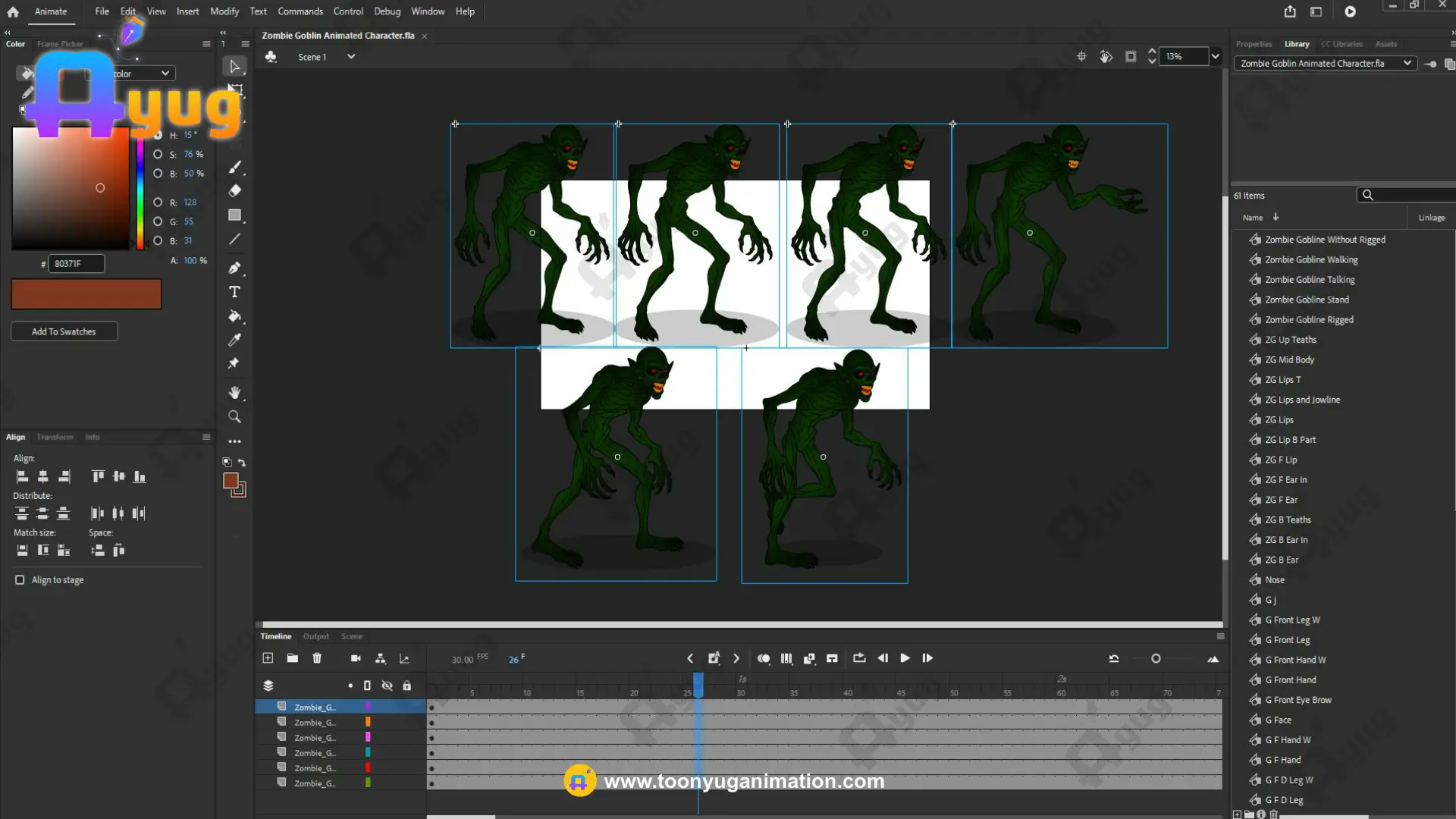Select the Red channel radio button
Image resolution: width=1456 pixels, height=819 pixels.
(158, 202)
